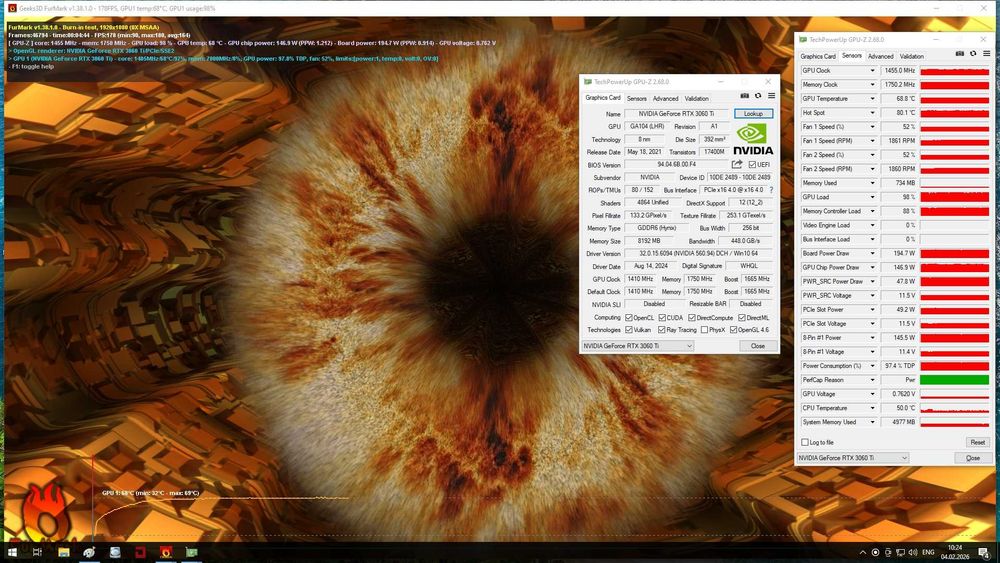Click FurMark title bar app icon
Image resolution: width=1000 pixels, height=563 pixels.
click(x=11, y=8)
